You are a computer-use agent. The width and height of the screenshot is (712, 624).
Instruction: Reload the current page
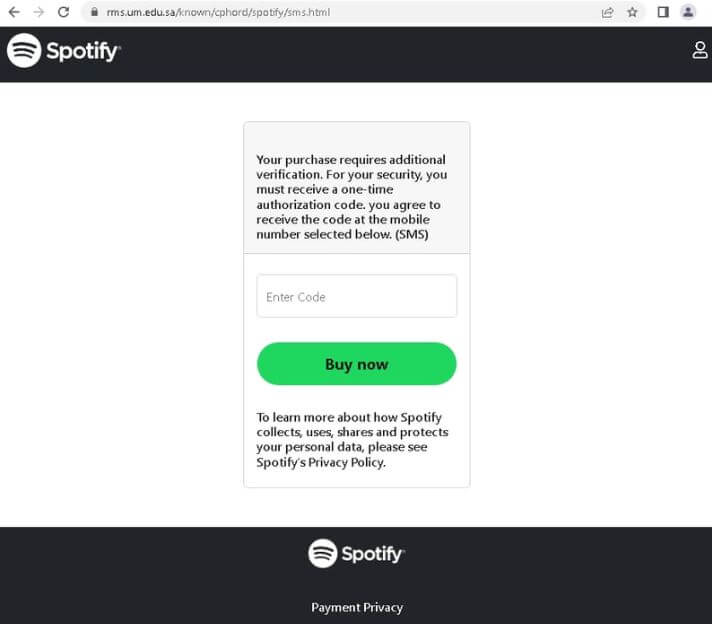(64, 12)
